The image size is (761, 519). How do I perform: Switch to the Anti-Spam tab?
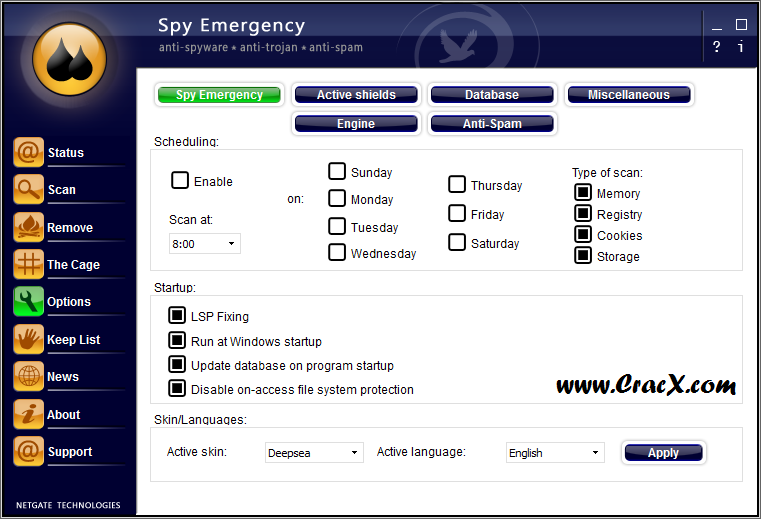(x=492, y=124)
